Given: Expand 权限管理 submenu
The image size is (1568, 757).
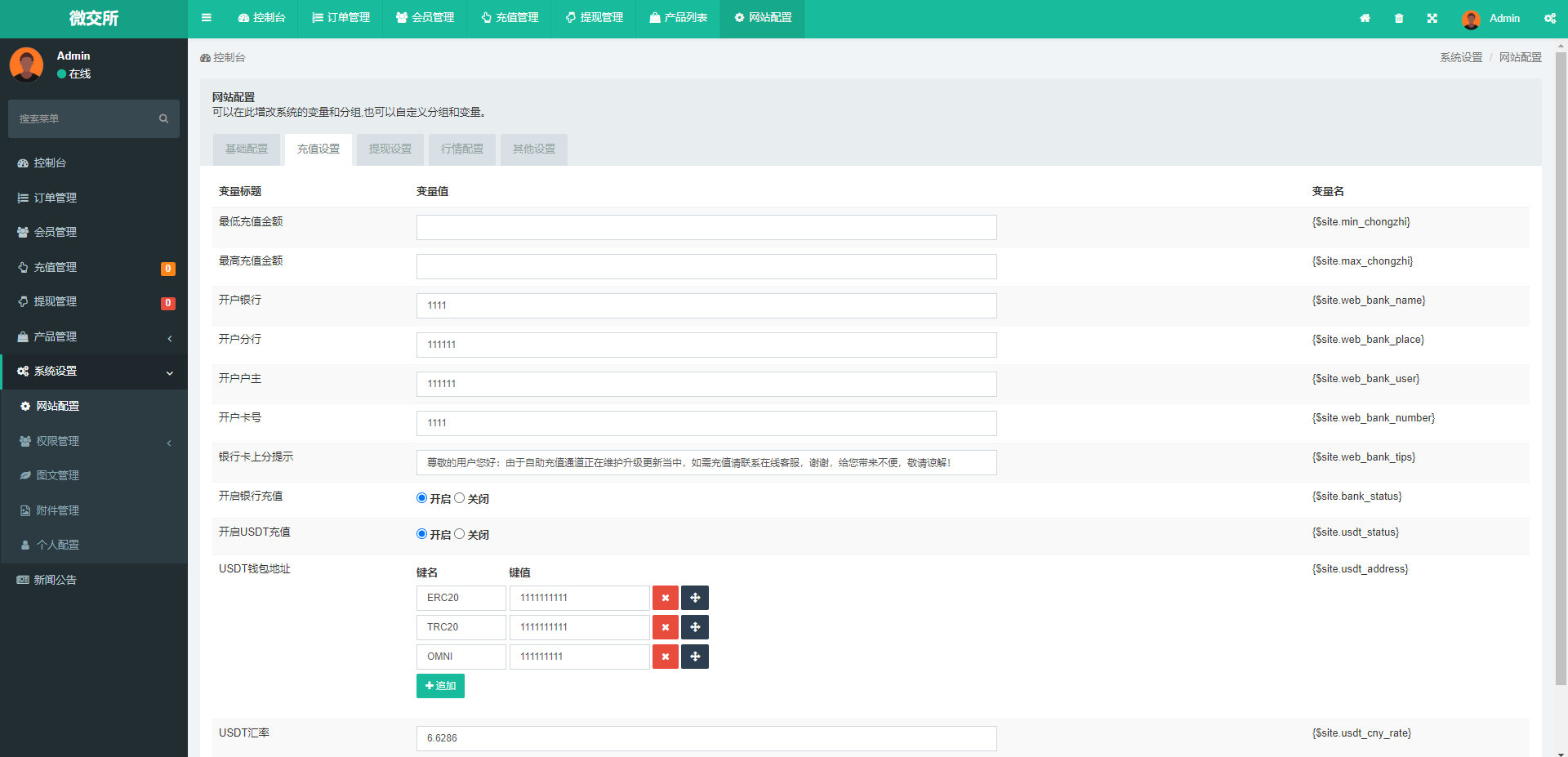Looking at the screenshot, I should 94,441.
